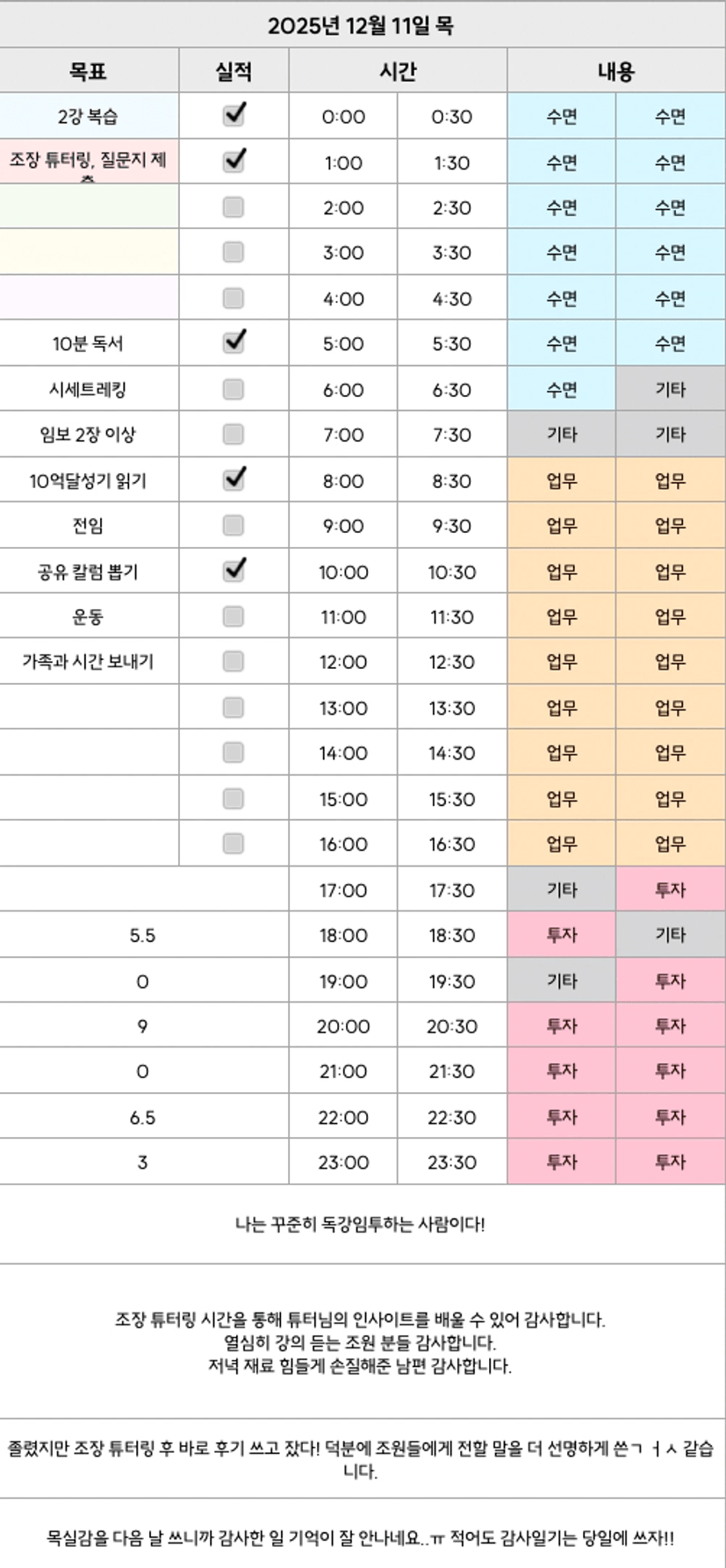Uncheck the 2강 복습 checkbox

coord(234,115)
